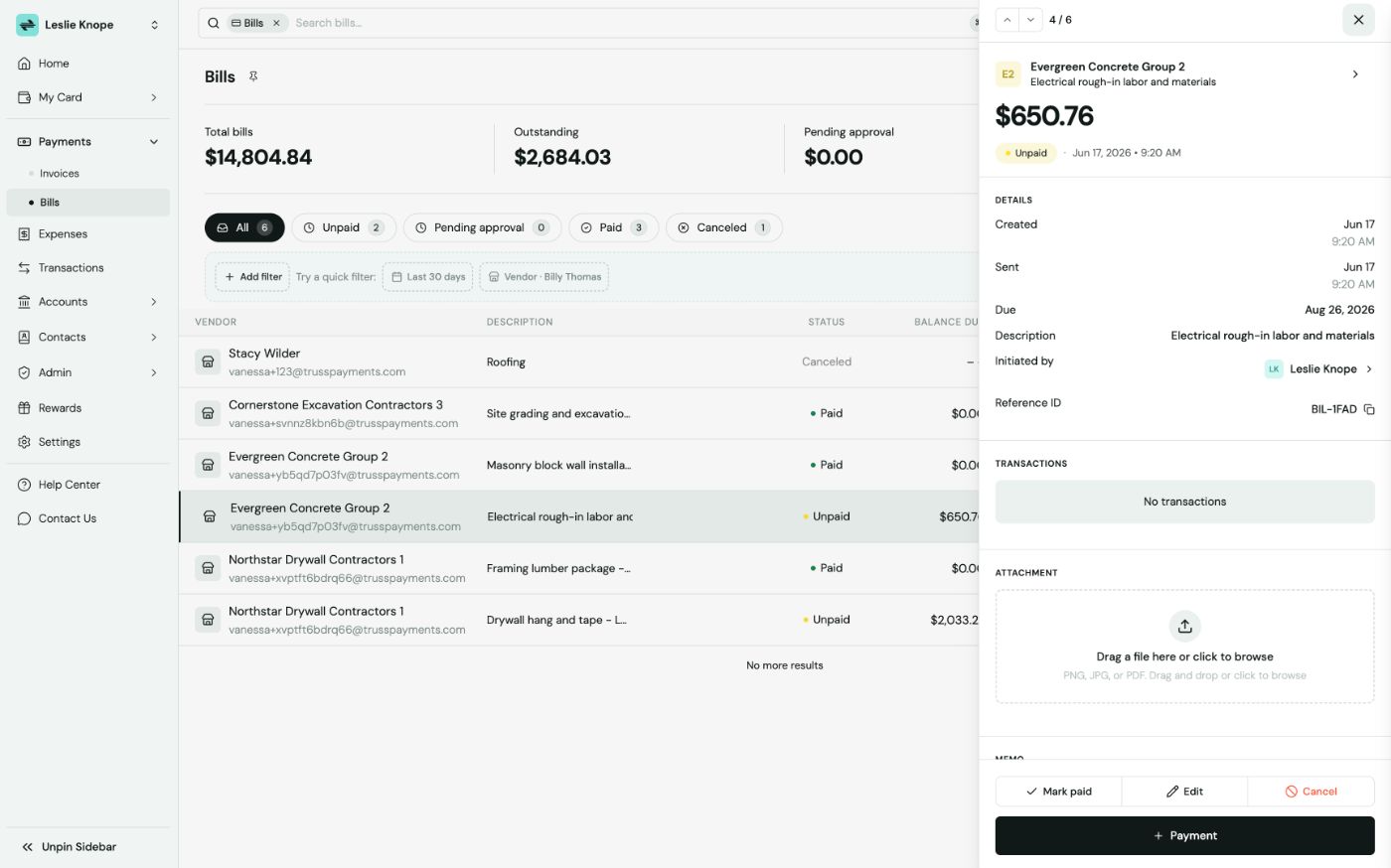Click the Stacy Wilder vendor icon
Viewport: 1391px width, 868px height.
(208, 362)
